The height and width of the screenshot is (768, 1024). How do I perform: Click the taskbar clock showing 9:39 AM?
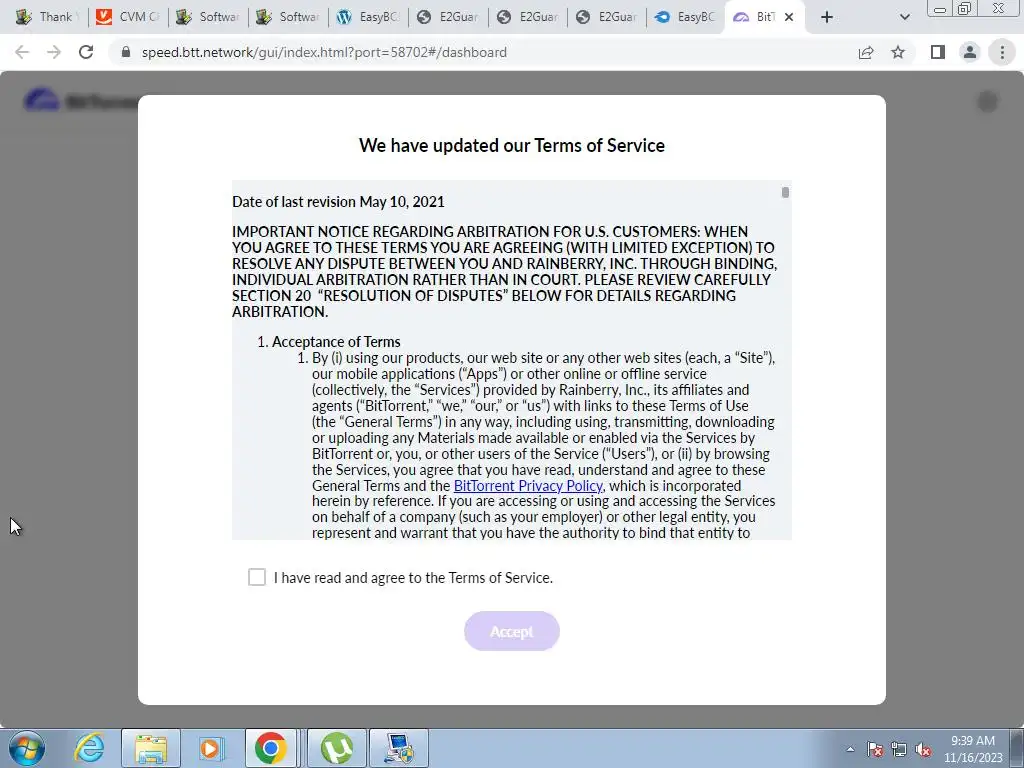(973, 749)
